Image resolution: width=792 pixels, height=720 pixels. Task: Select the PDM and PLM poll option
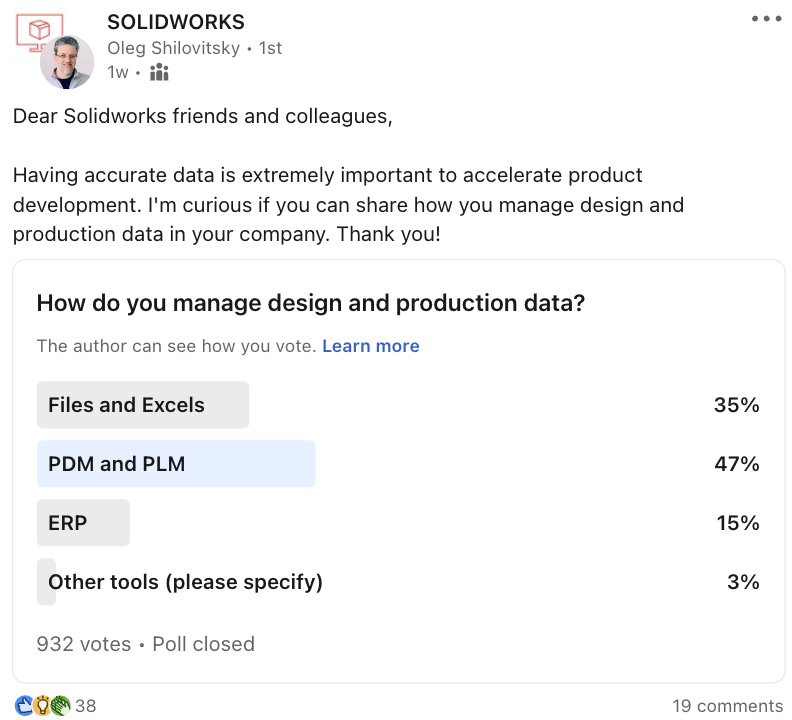(x=176, y=464)
